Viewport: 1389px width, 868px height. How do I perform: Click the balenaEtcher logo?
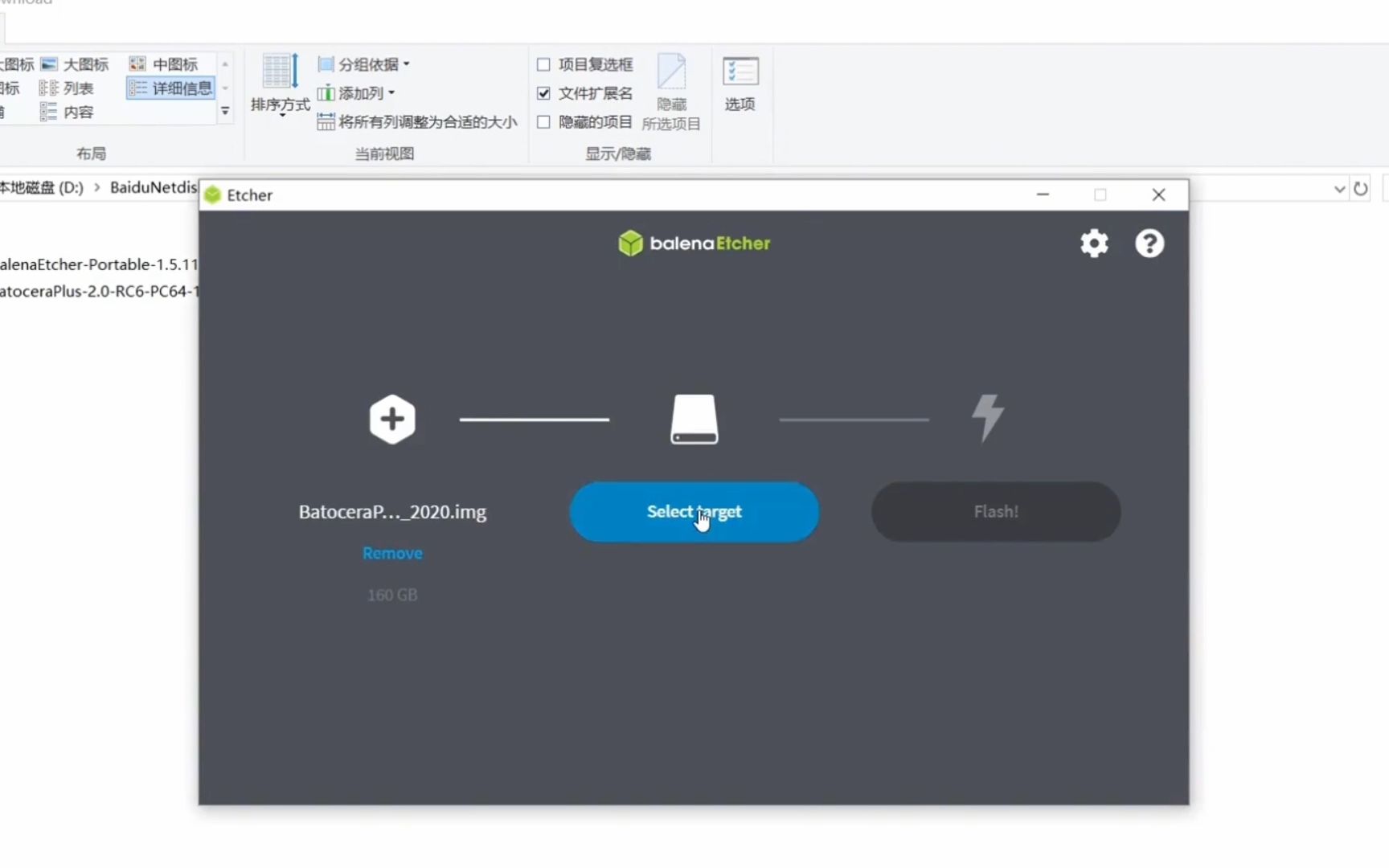[x=694, y=243]
